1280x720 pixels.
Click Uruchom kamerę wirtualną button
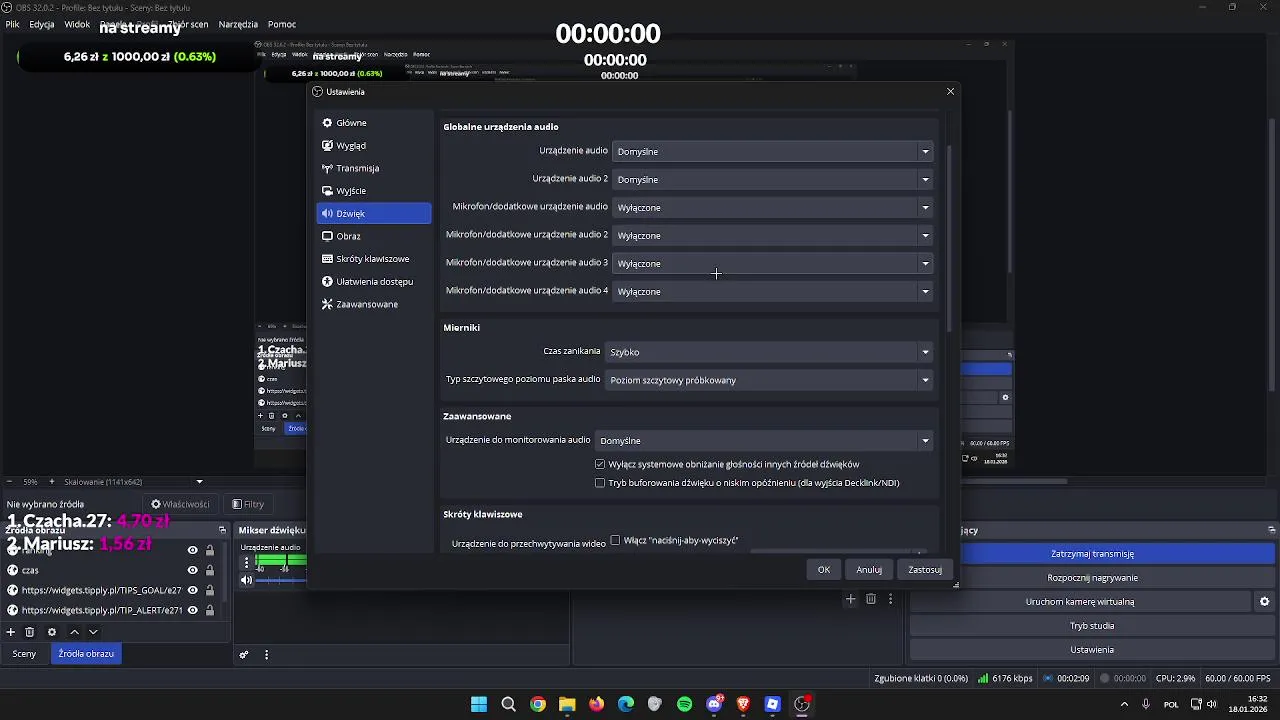pyautogui.click(x=1079, y=602)
